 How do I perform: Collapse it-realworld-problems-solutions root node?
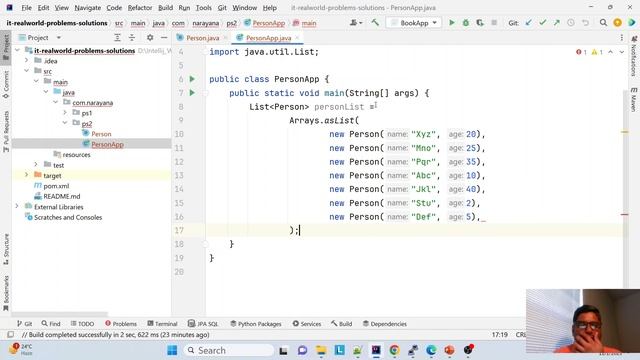point(18,50)
